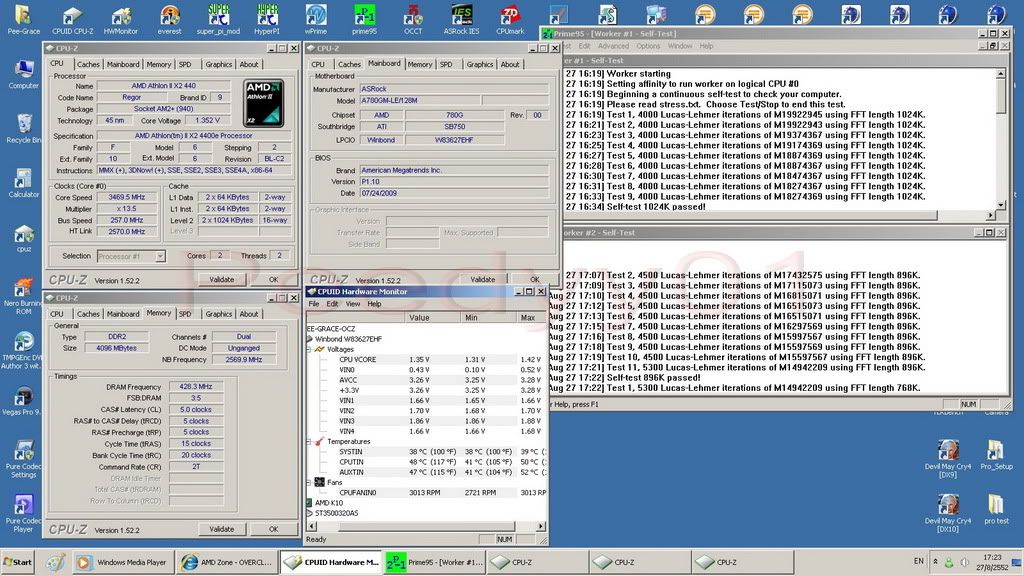Launch Vegas Pro 9 from the desktop
Viewport: 1024px width, 576px height.
[x=24, y=401]
